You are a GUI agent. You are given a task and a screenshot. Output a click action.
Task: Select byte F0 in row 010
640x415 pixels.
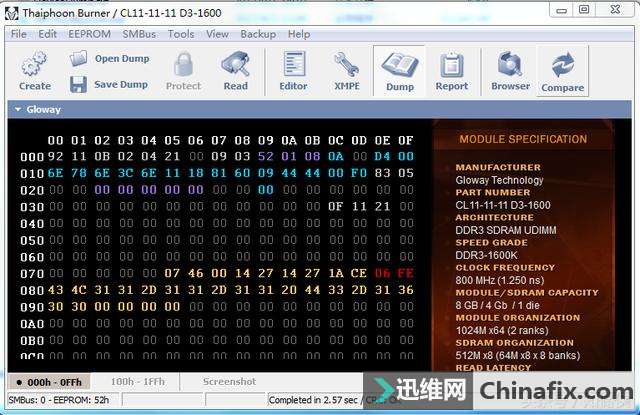359,173
